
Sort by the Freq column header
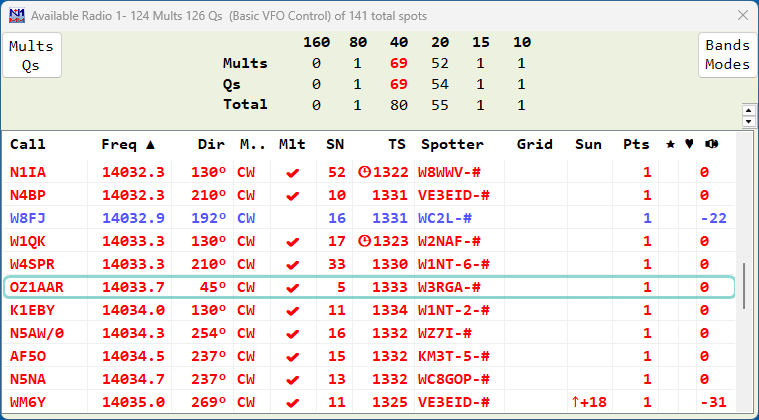click(127, 144)
